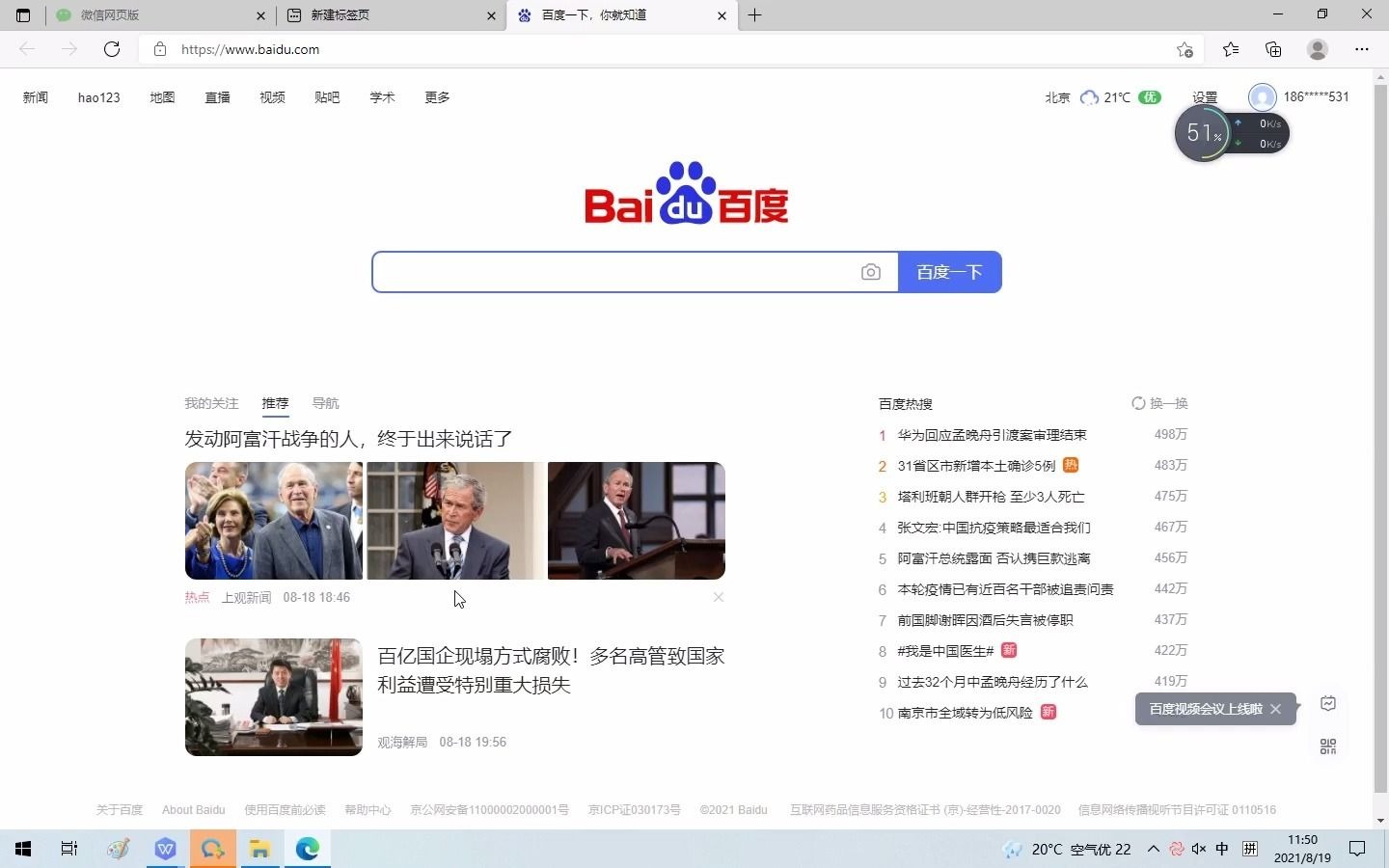Open the 新闻 nav link
Screen dimensions: 1389x868
(x=36, y=97)
